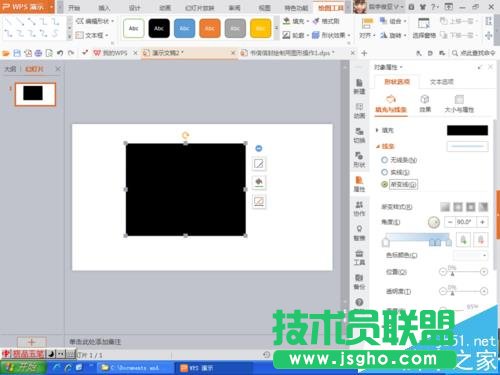Click the 选择窗格 button

(x=424, y=28)
